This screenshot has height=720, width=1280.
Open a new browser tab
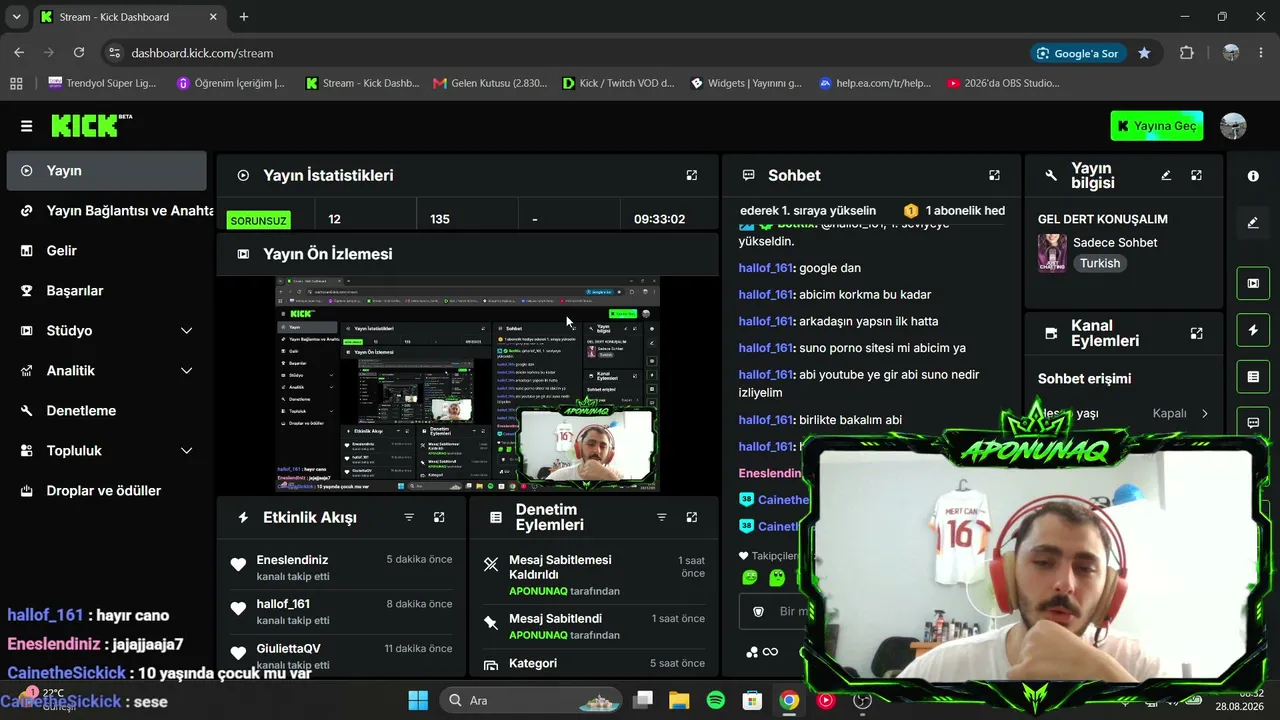[244, 17]
